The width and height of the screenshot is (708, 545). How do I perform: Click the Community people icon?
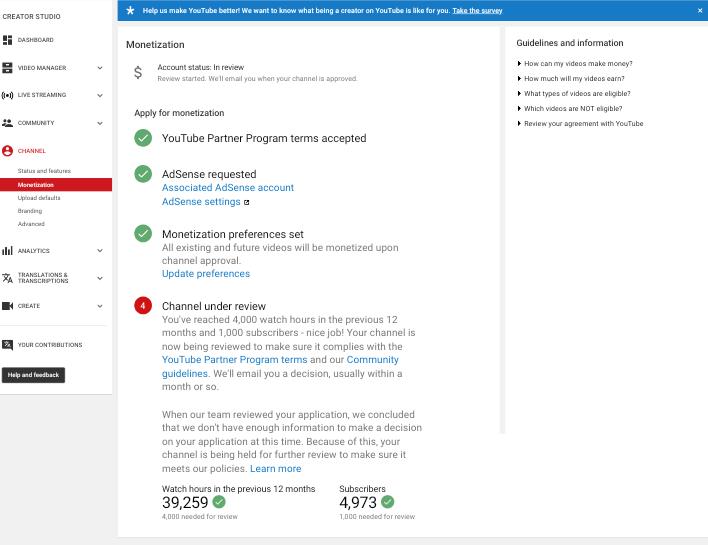click(x=7, y=123)
